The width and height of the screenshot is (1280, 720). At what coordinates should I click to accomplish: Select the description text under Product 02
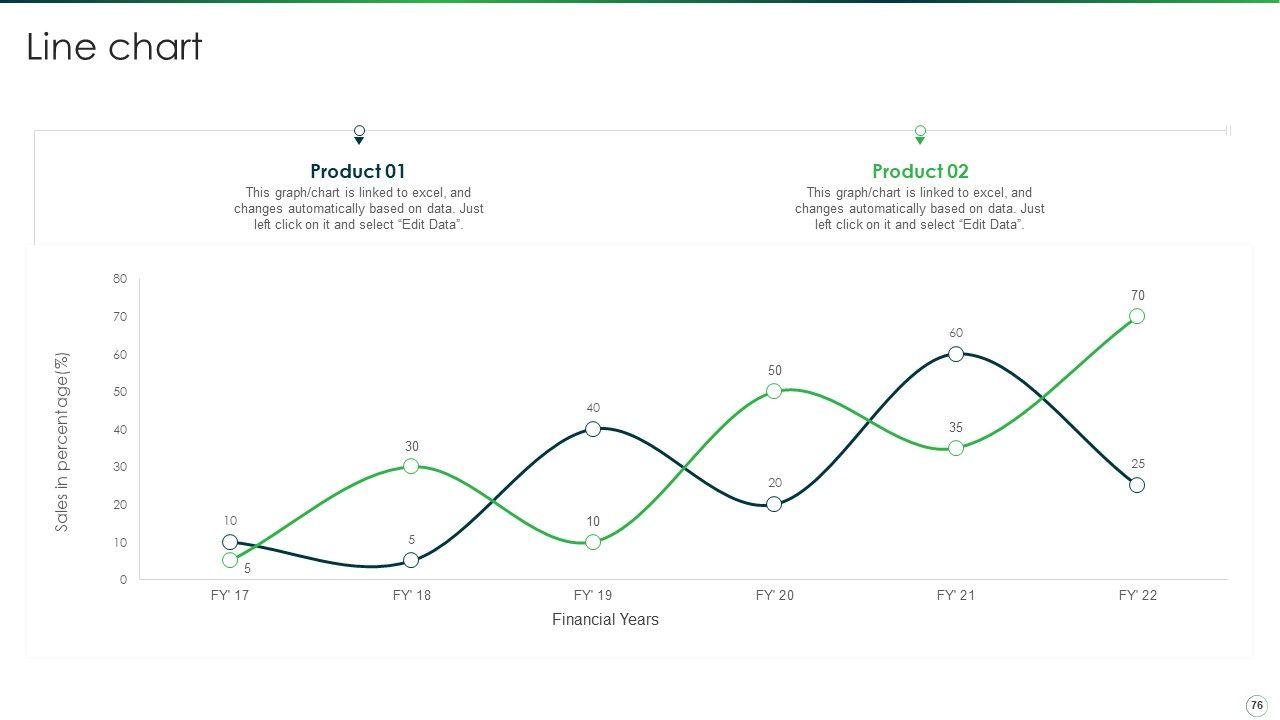click(920, 208)
